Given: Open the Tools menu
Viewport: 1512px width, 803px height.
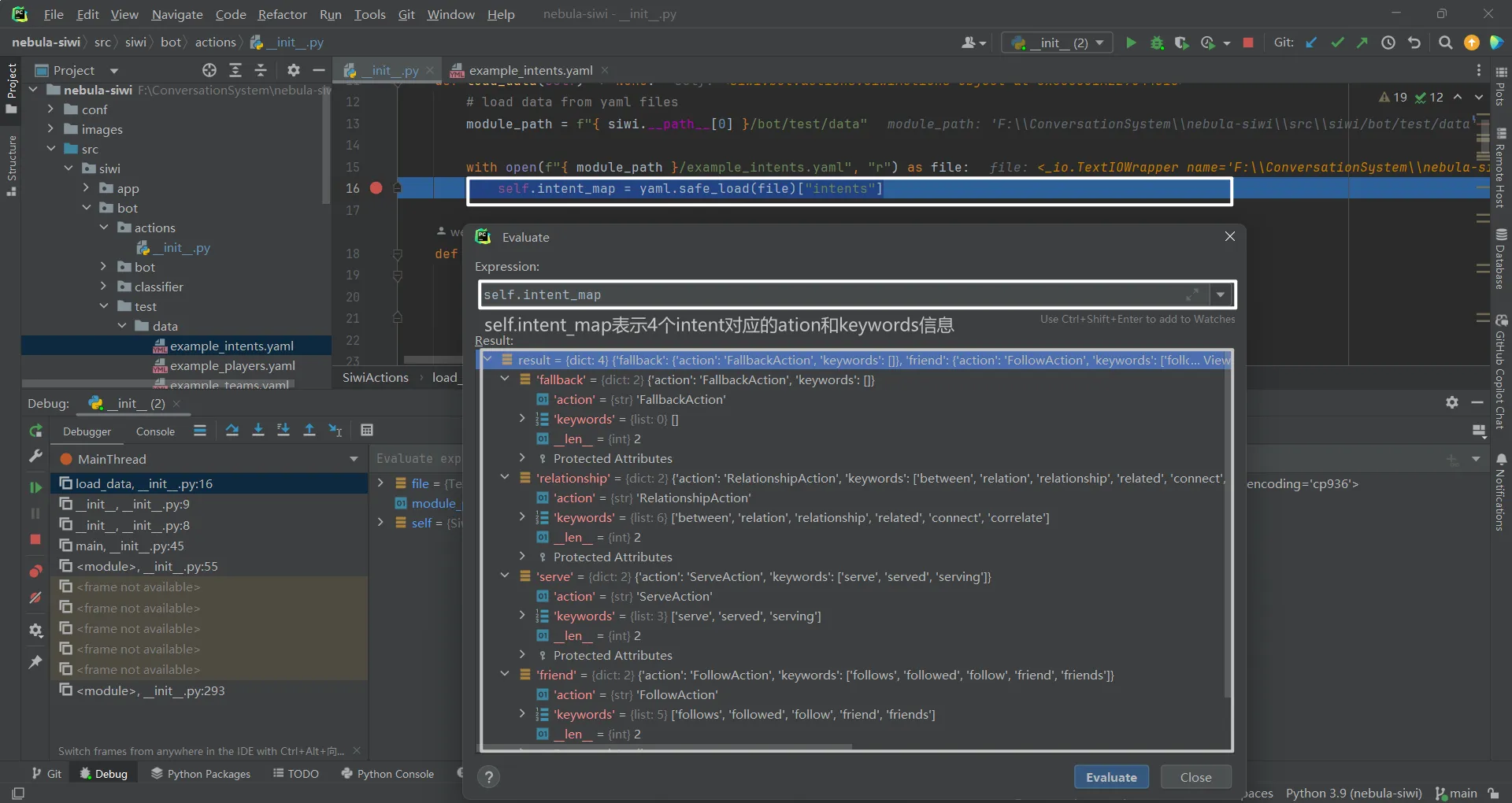Looking at the screenshot, I should pos(369,14).
